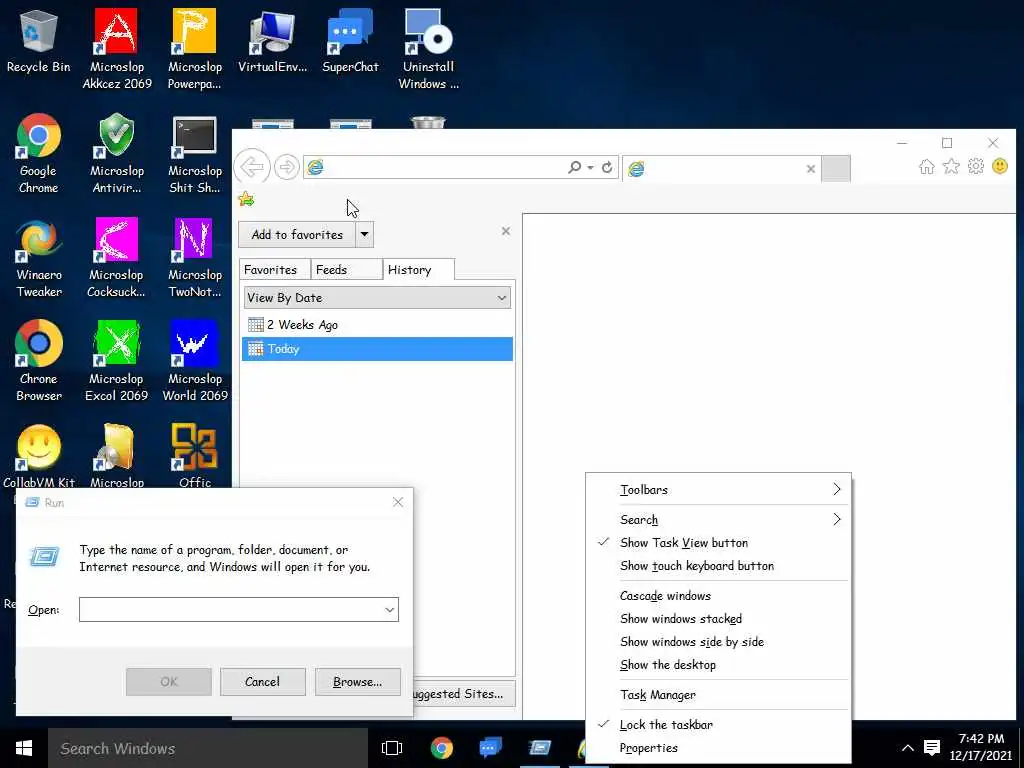Select Show windows side by side

pyautogui.click(x=718, y=642)
